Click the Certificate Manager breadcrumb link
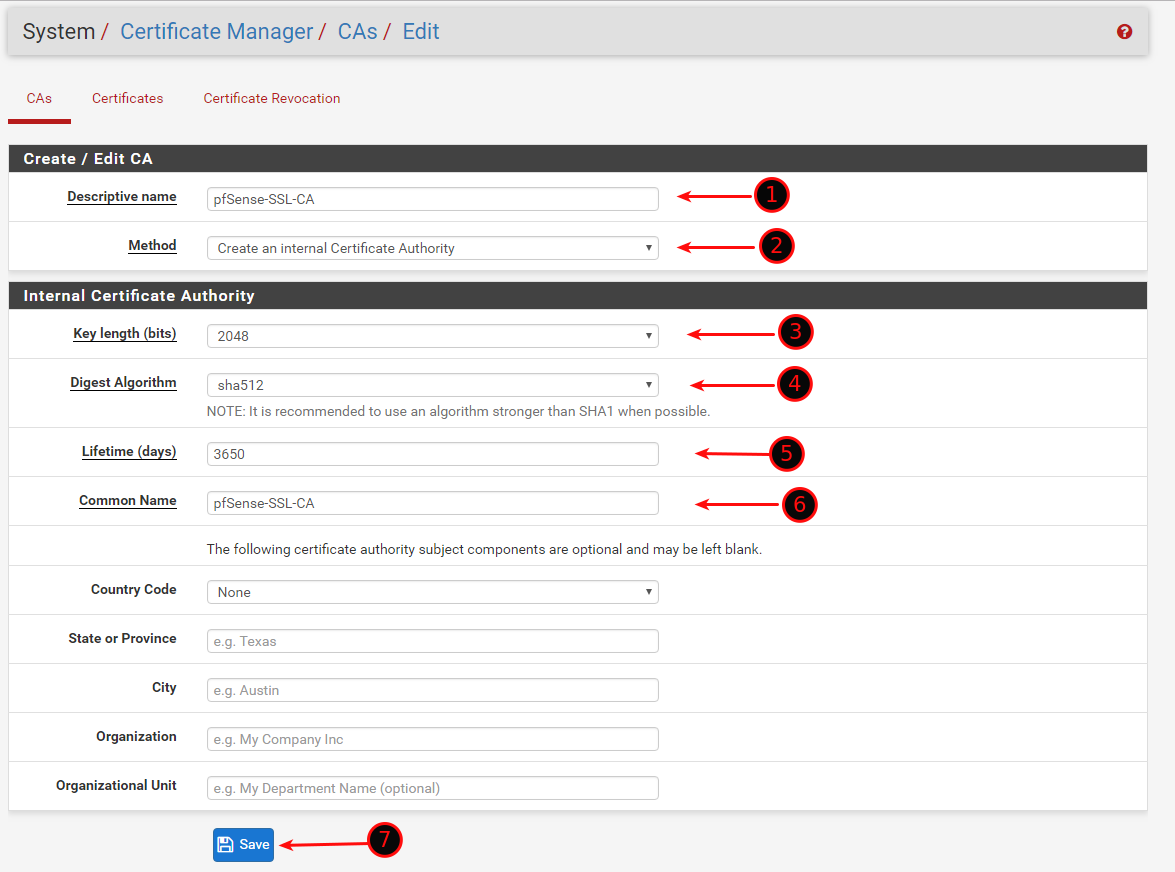This screenshot has height=872, width=1175. click(x=217, y=31)
